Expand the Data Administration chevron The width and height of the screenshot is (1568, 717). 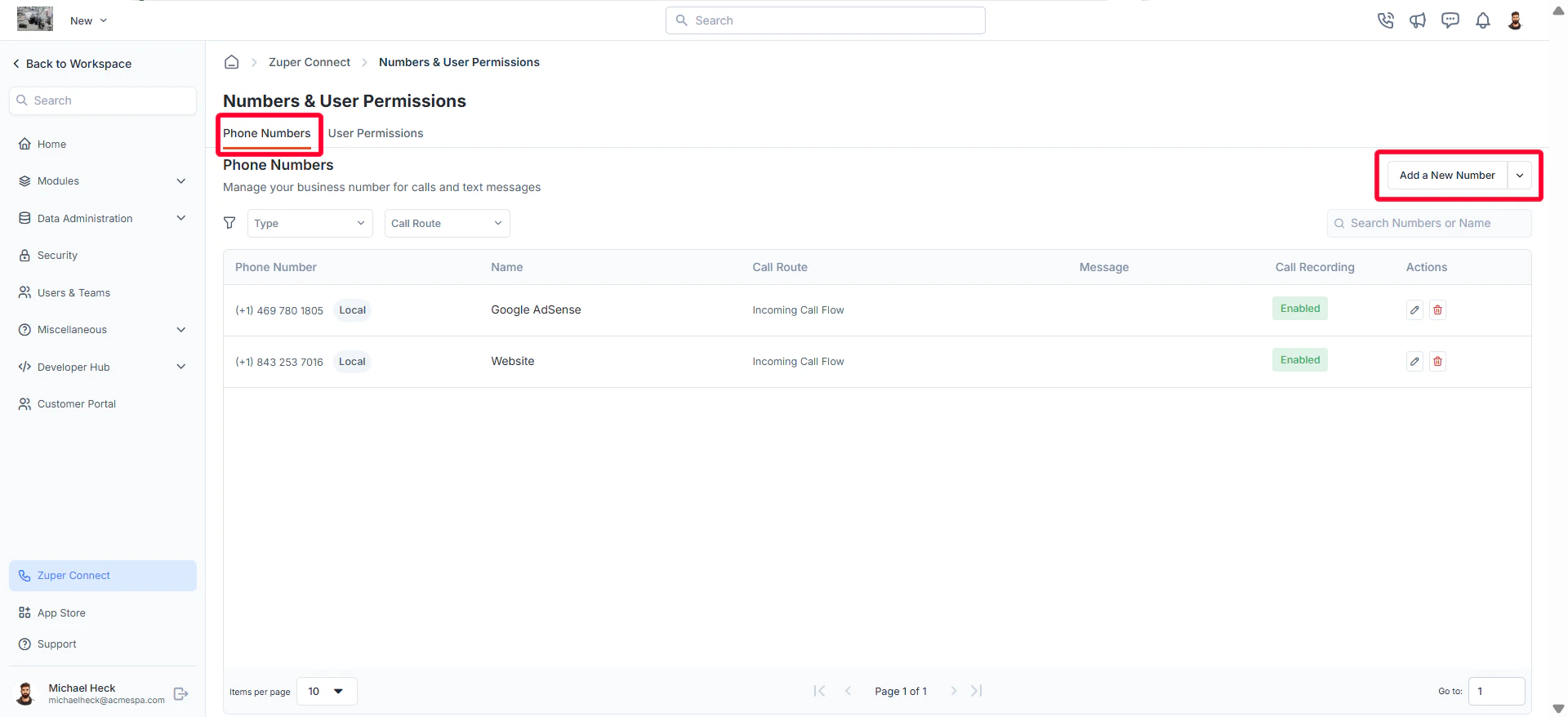pyautogui.click(x=181, y=218)
